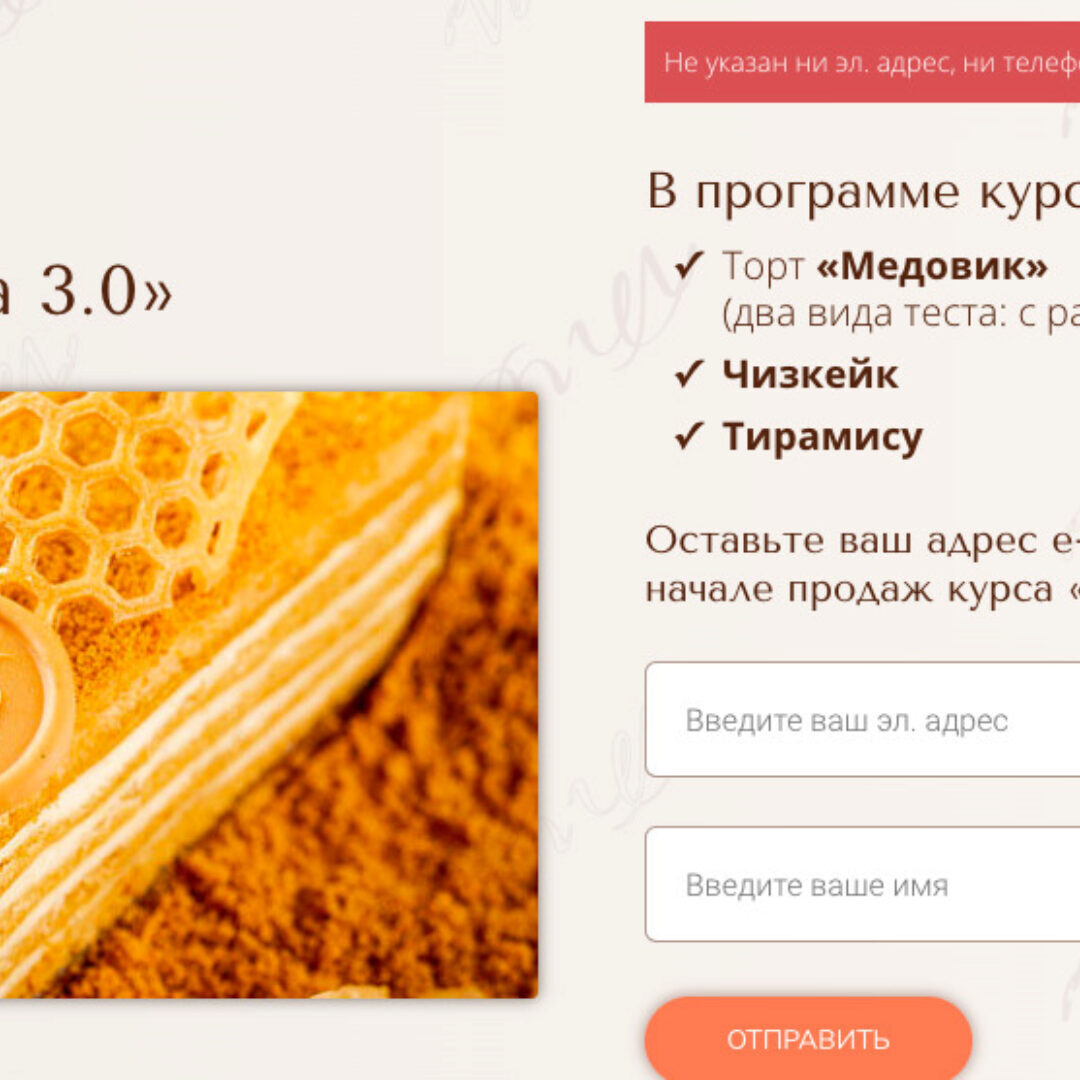Click the 'В программе курса' heading
This screenshot has width=1080, height=1080.
click(864, 191)
